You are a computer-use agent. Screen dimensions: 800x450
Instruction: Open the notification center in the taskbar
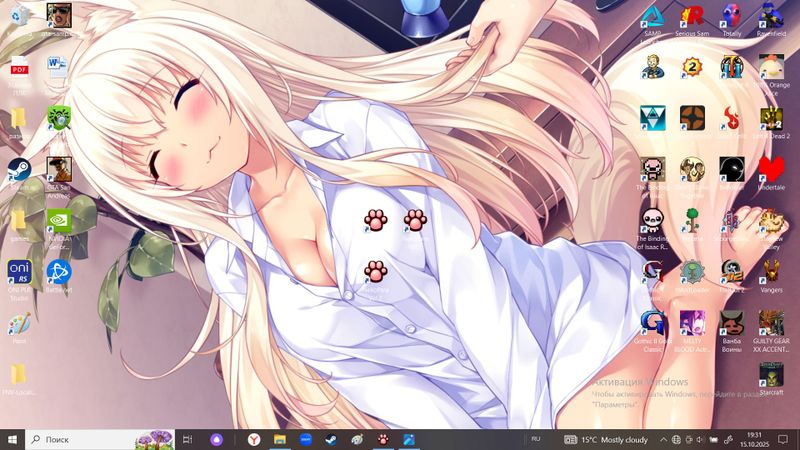coord(783,439)
